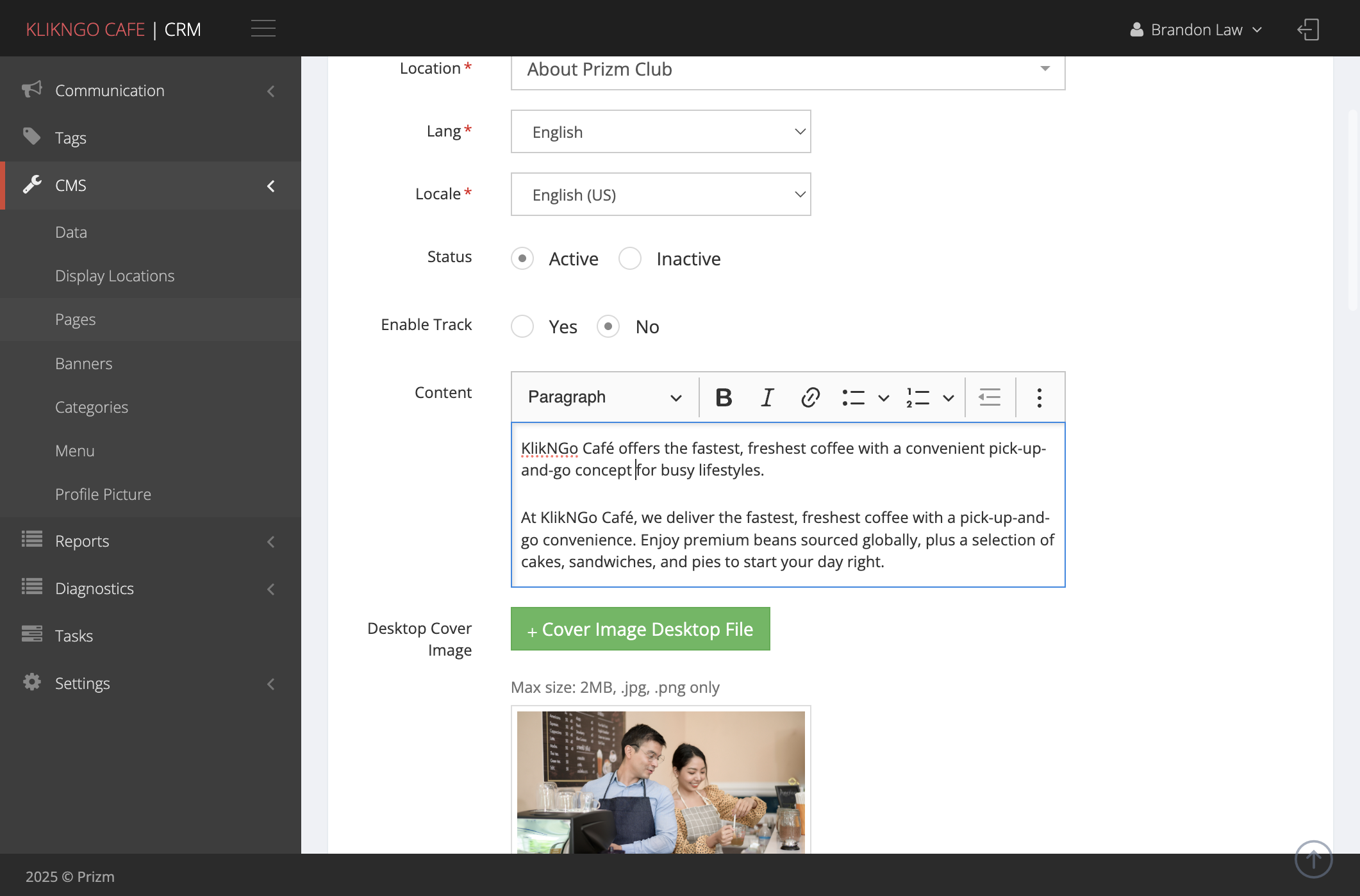Toggle bold formatting in content editor
The height and width of the screenshot is (896, 1360).
point(724,397)
